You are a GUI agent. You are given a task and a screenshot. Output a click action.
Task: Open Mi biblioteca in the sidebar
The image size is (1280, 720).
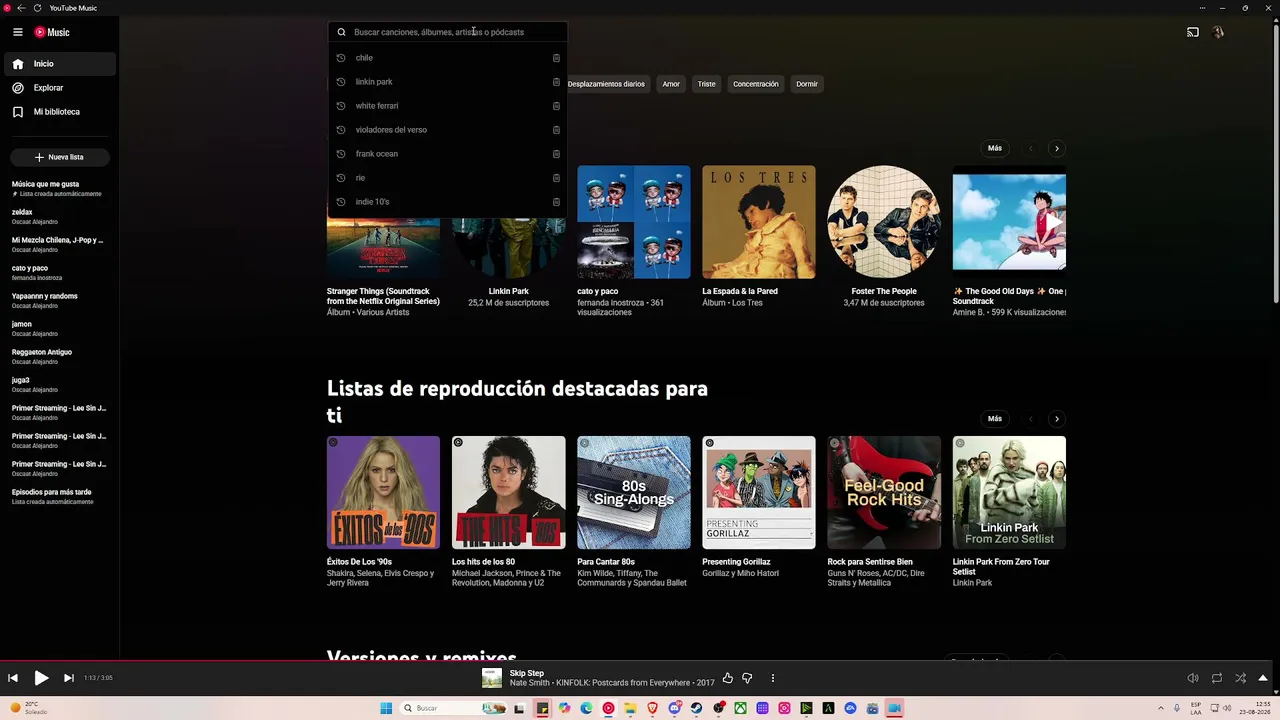60,112
